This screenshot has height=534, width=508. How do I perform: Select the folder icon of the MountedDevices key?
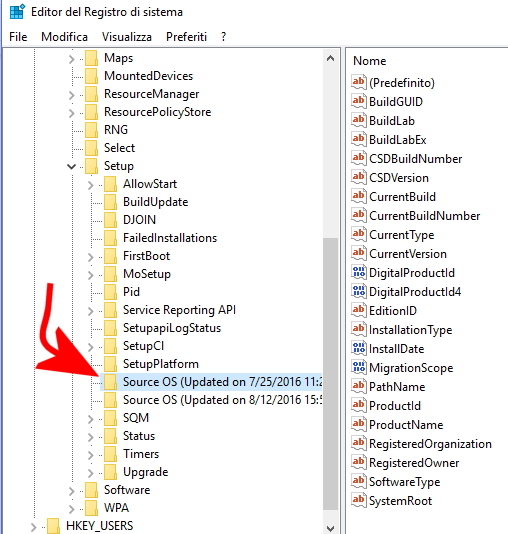click(92, 76)
